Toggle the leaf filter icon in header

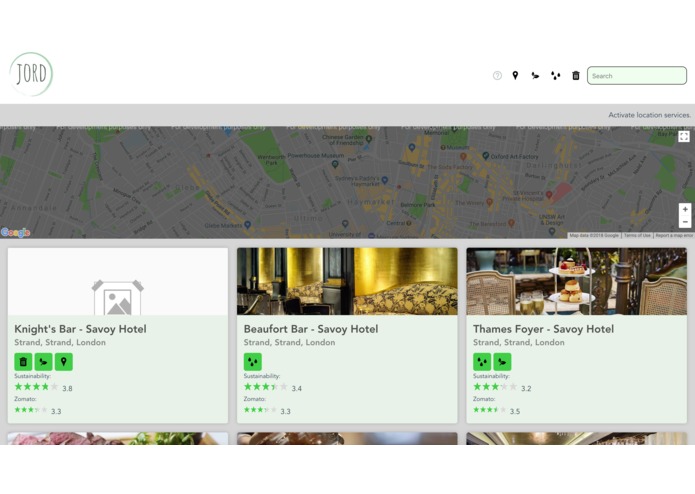coord(535,76)
